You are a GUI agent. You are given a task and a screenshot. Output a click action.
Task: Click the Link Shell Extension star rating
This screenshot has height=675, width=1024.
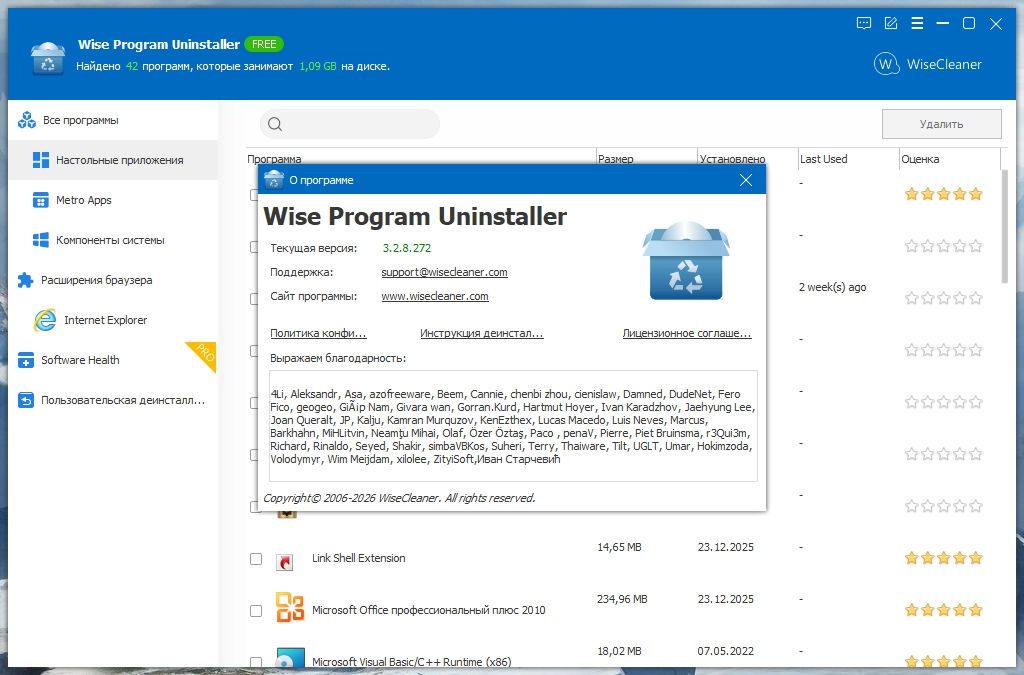(944, 558)
